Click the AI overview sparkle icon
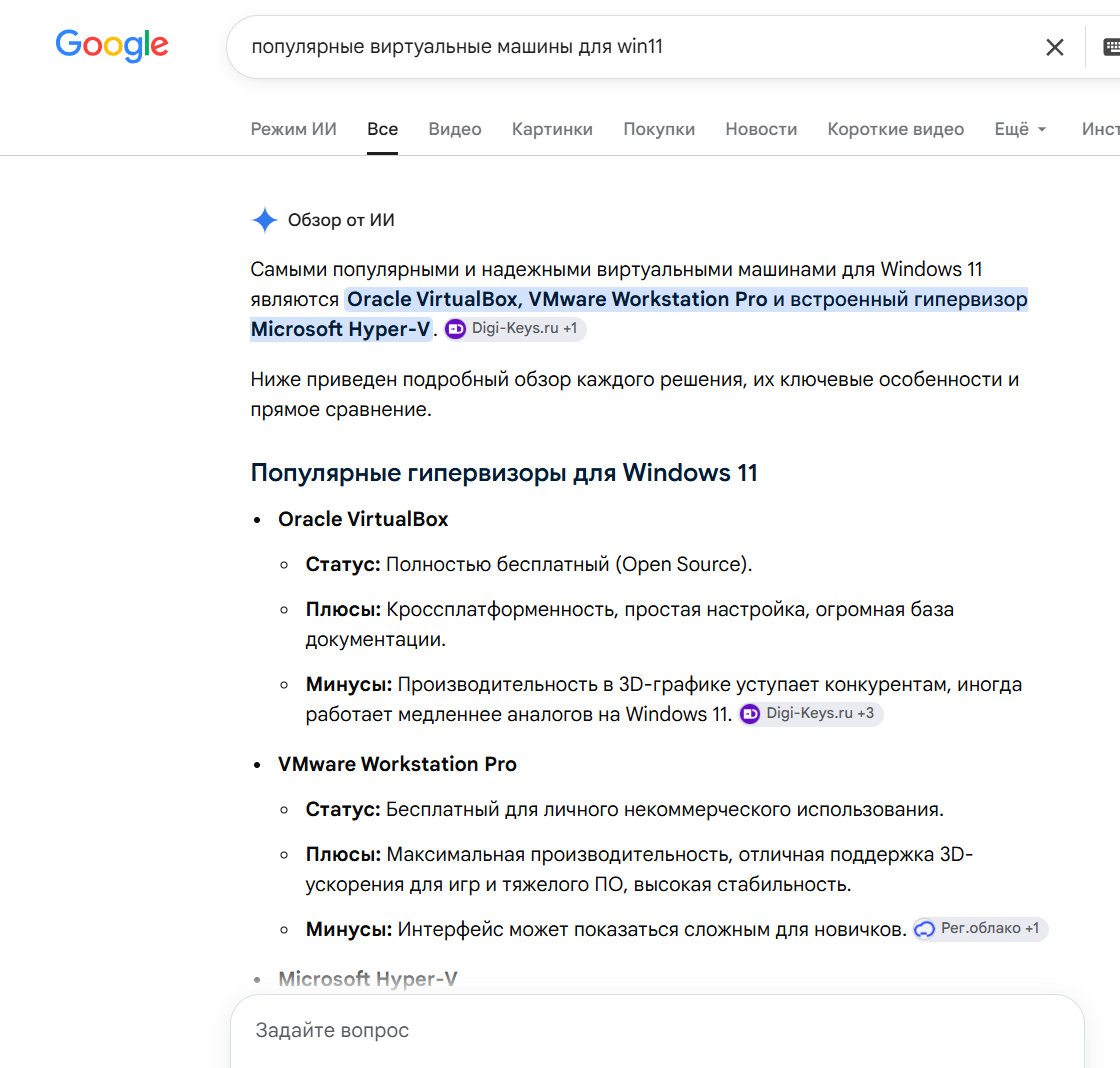 (264, 220)
